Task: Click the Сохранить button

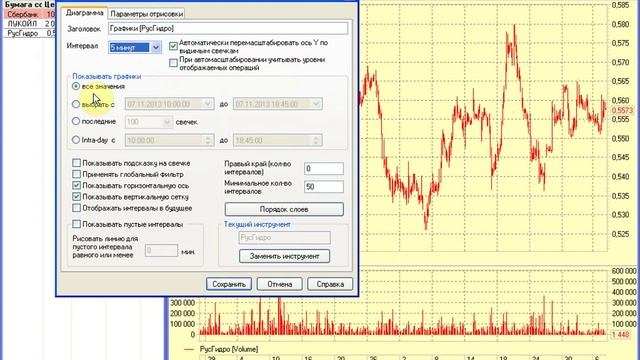Action: pyautogui.click(x=229, y=284)
